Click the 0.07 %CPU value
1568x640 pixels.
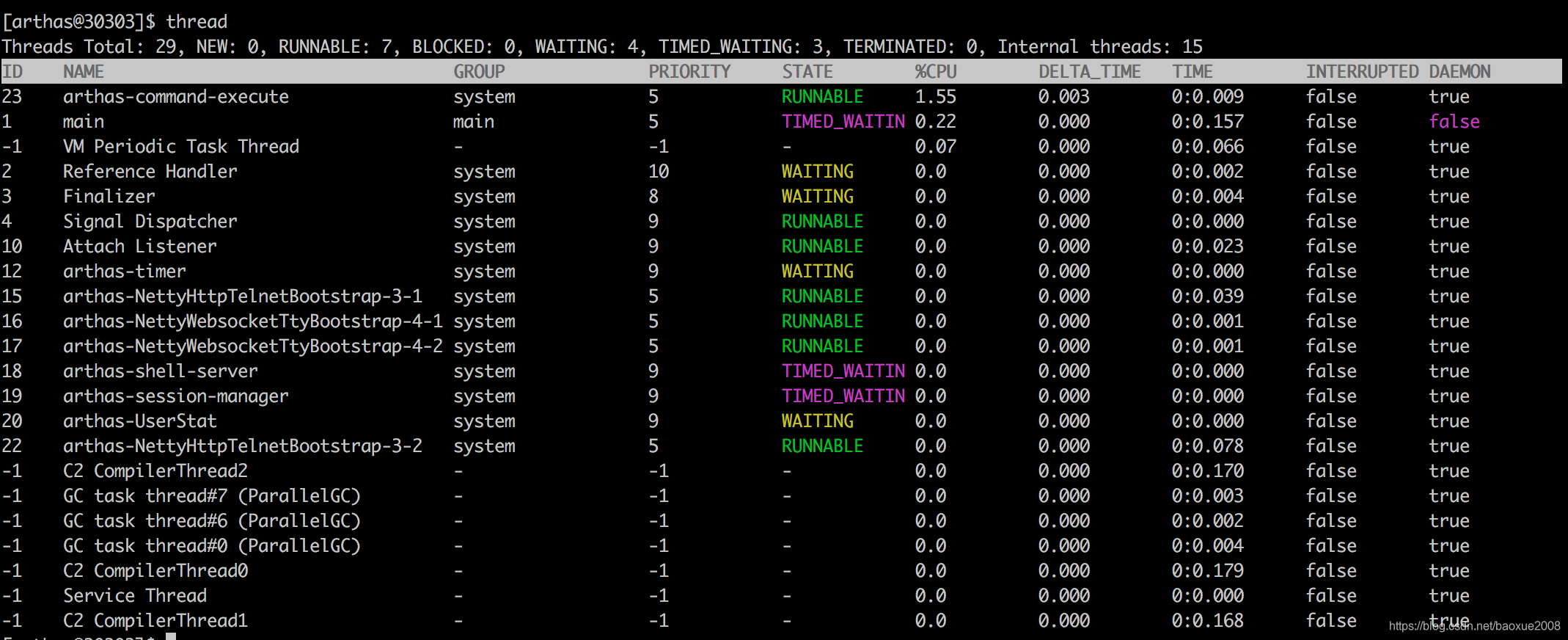tap(936, 146)
